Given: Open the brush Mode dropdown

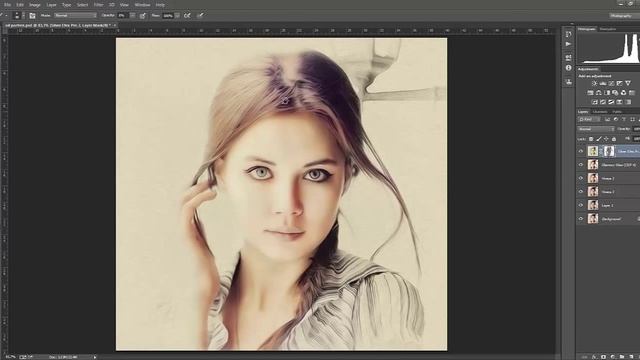Looking at the screenshot, I should click(x=76, y=16).
